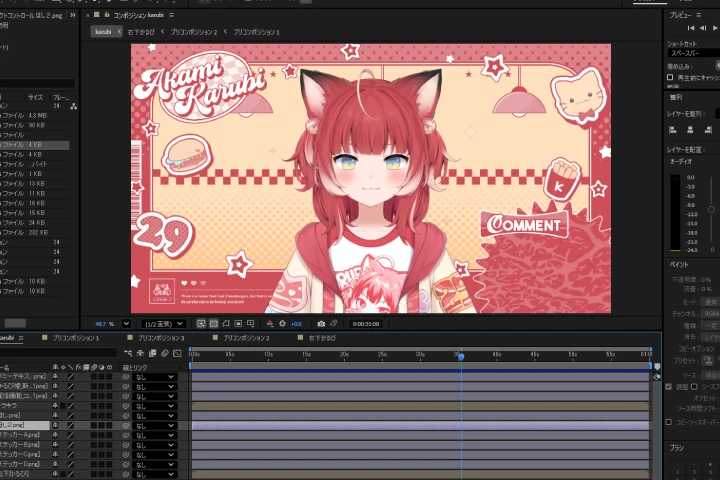Click parent pick whip for ステッカーA.png layer

(126, 435)
